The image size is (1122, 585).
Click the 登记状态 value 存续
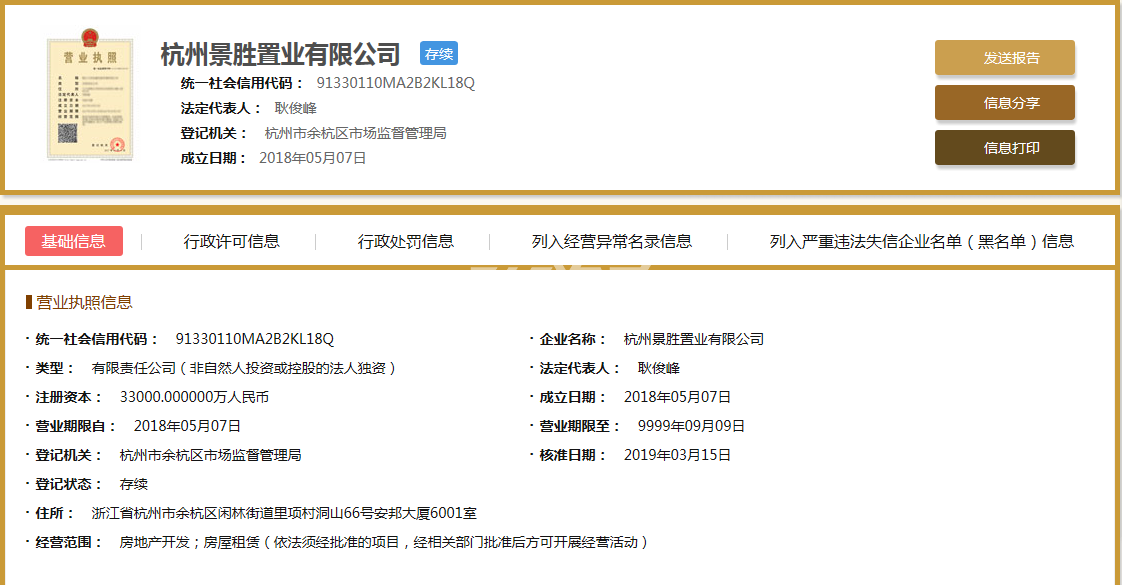coord(134,484)
